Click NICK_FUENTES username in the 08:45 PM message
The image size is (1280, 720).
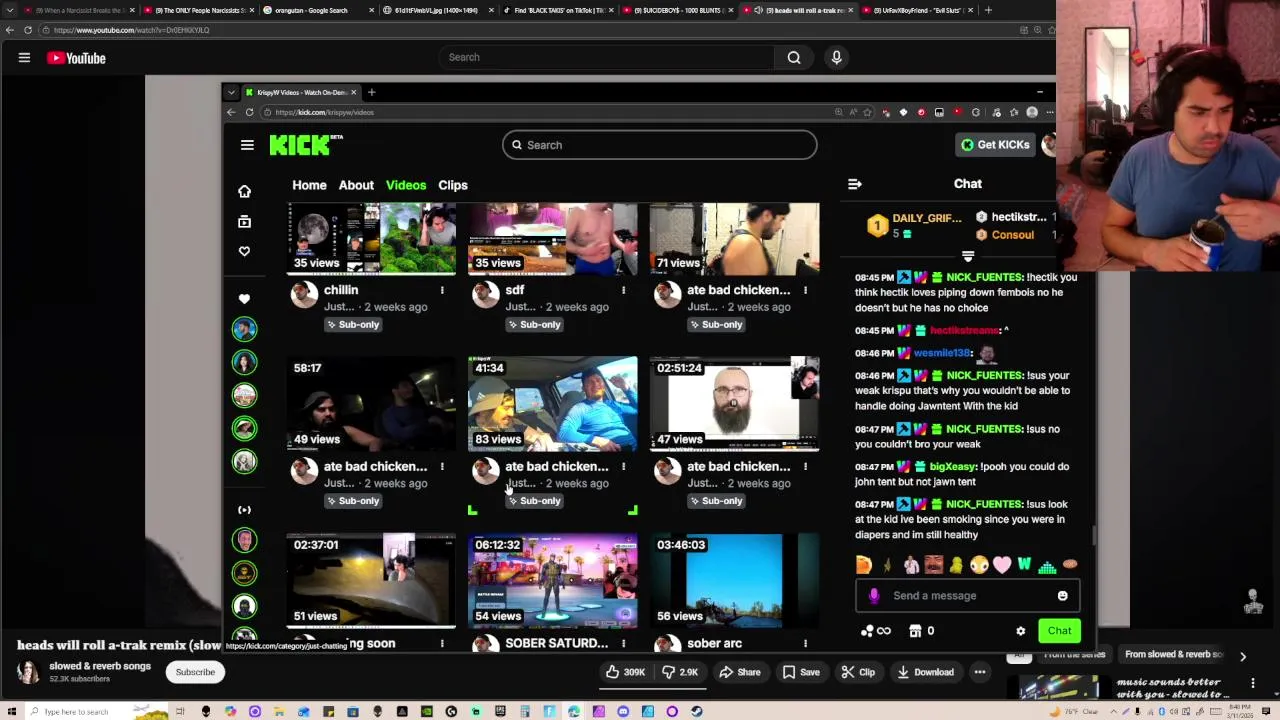984,277
